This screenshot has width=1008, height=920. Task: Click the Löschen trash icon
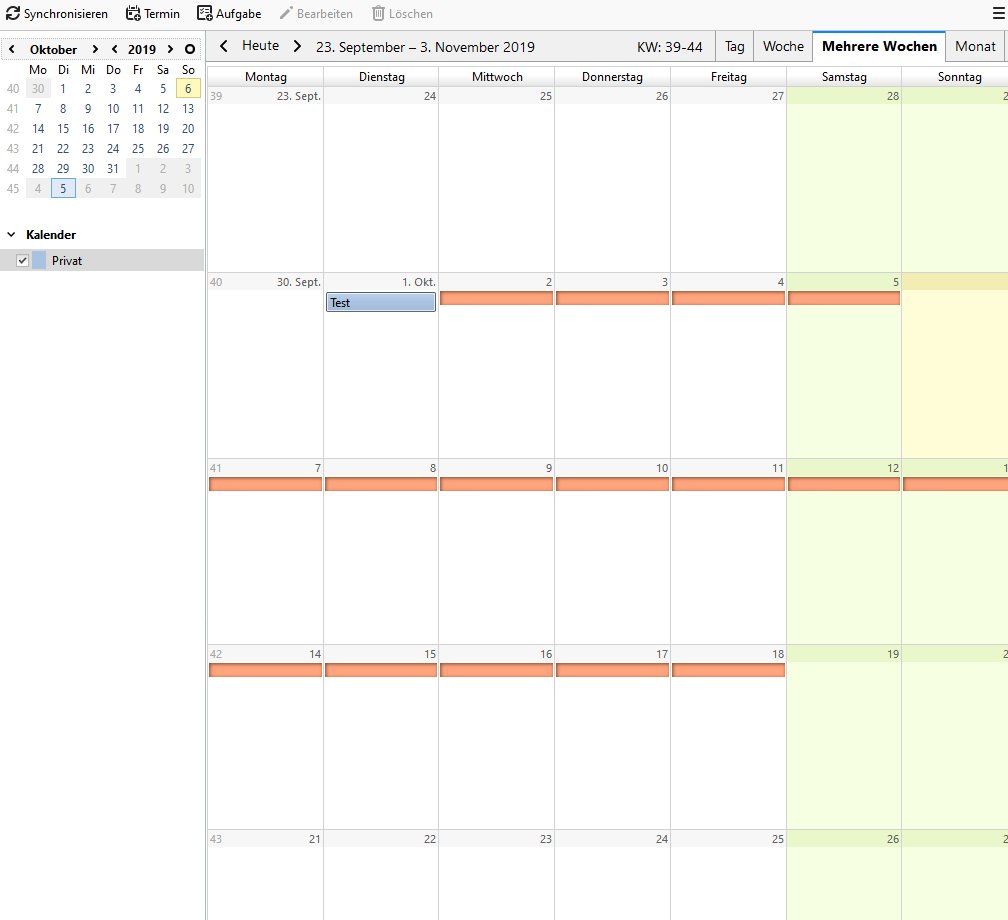[x=379, y=14]
